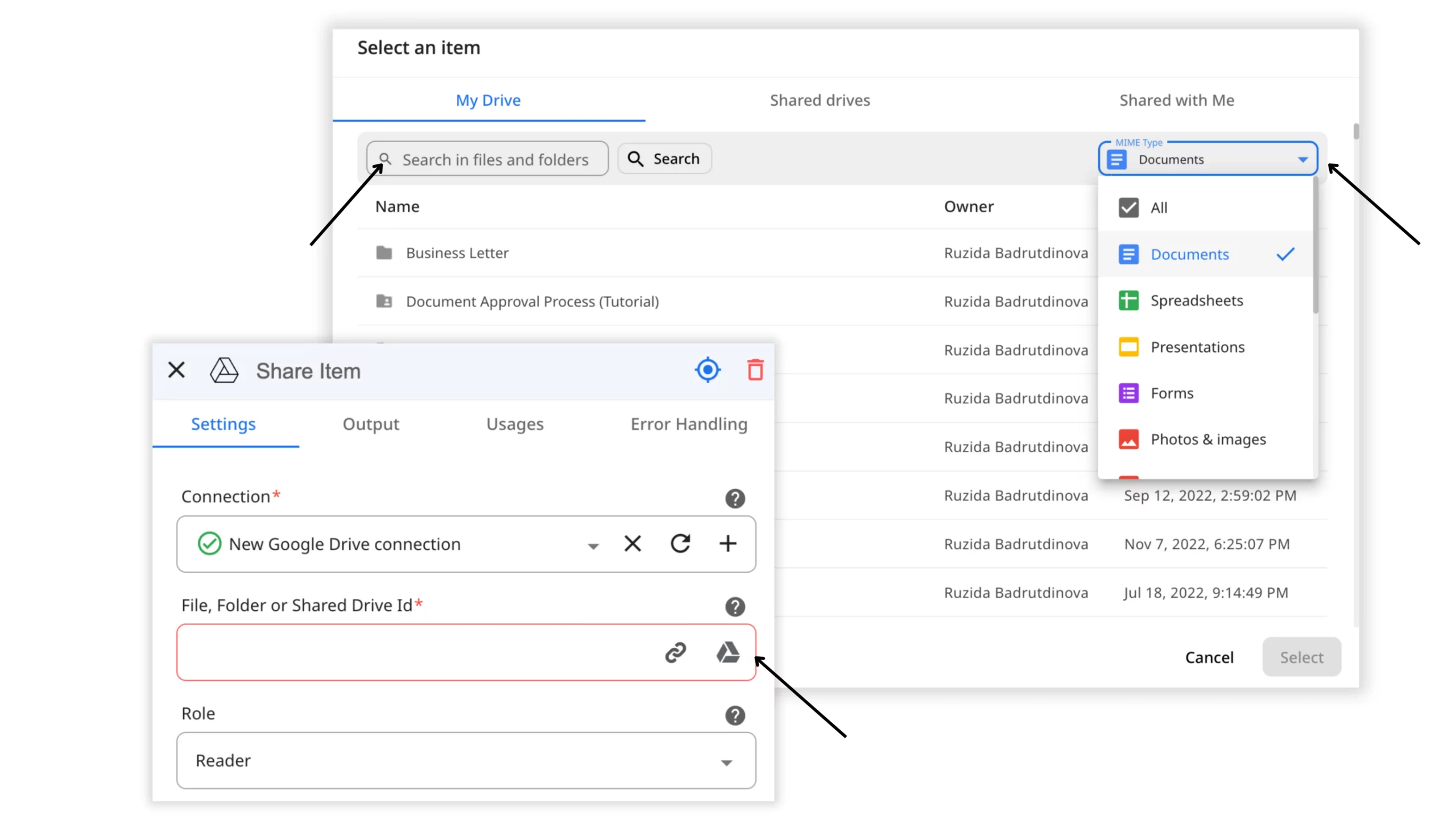Screen dimensions: 1456x819
Task: Click the link chain icon in Id field
Action: coord(675,652)
